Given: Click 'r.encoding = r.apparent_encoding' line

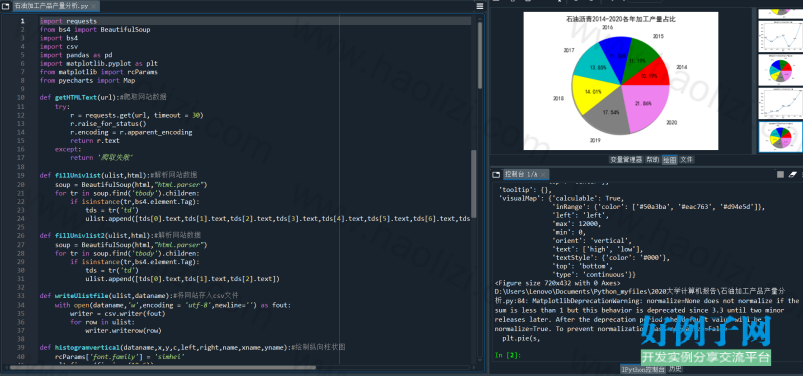Looking at the screenshot, I should (x=131, y=132).
